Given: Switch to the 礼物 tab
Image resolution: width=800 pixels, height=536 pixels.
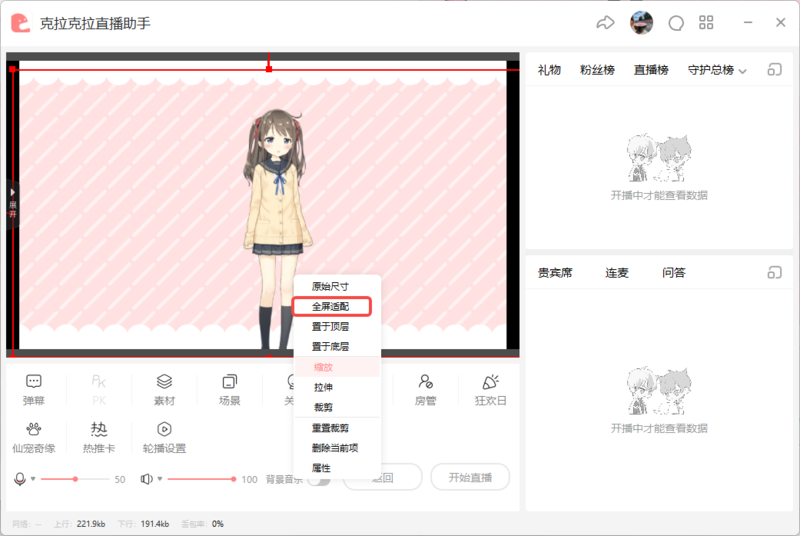Looking at the screenshot, I should click(x=549, y=70).
